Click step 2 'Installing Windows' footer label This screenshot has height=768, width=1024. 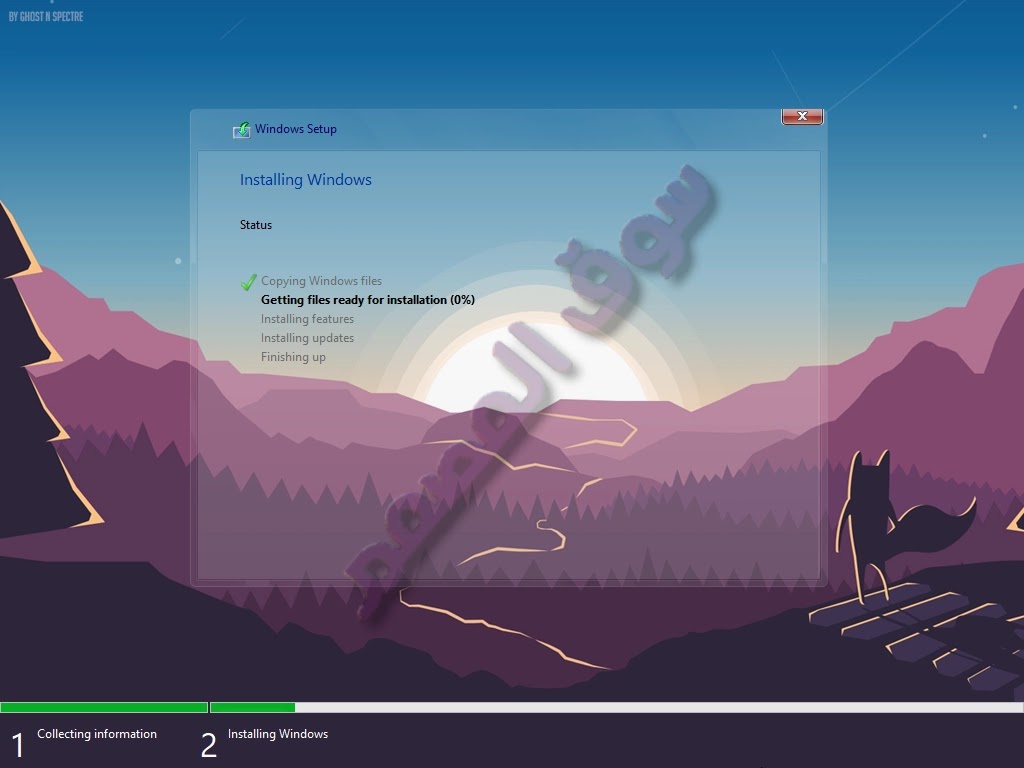(x=278, y=734)
